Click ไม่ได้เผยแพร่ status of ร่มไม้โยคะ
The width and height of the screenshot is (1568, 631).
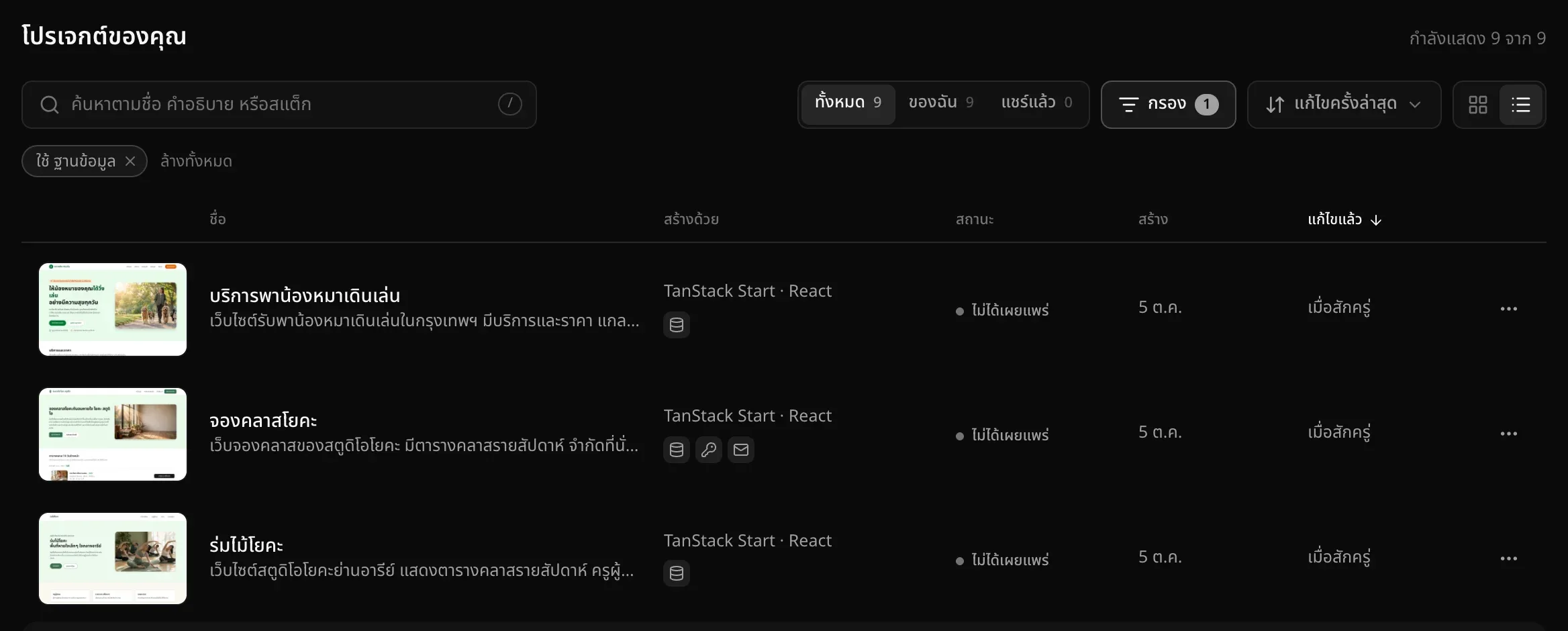point(1002,560)
